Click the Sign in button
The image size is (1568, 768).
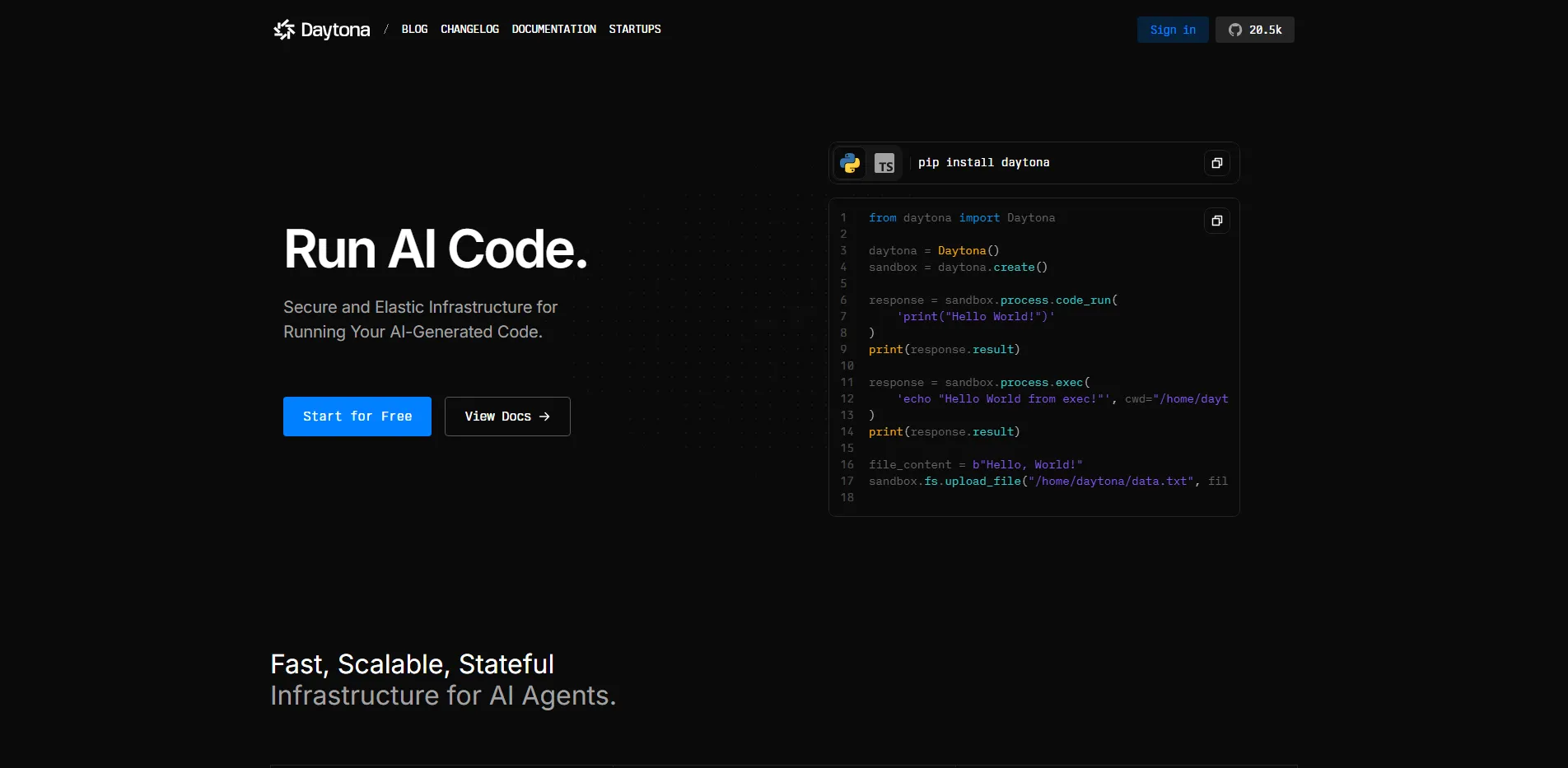tap(1172, 30)
